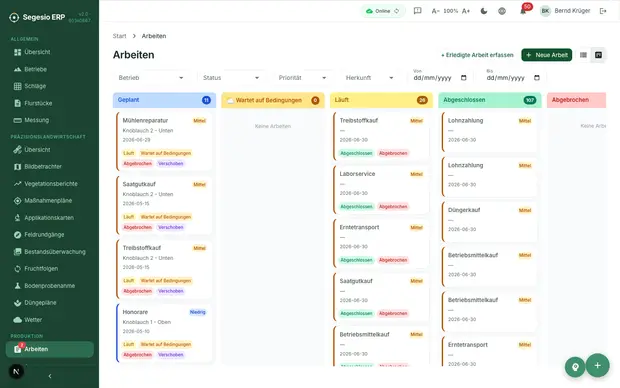Click the floating map pin button

coord(575,367)
